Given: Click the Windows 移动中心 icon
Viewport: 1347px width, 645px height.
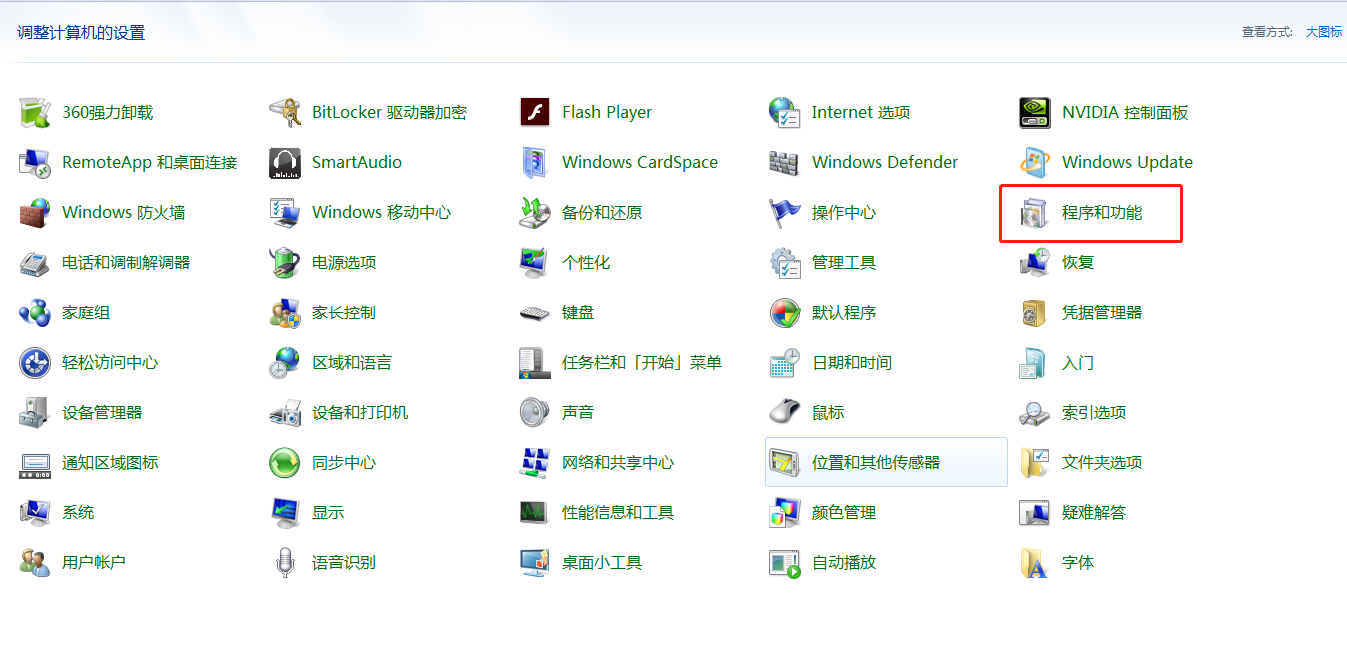Looking at the screenshot, I should (285, 213).
